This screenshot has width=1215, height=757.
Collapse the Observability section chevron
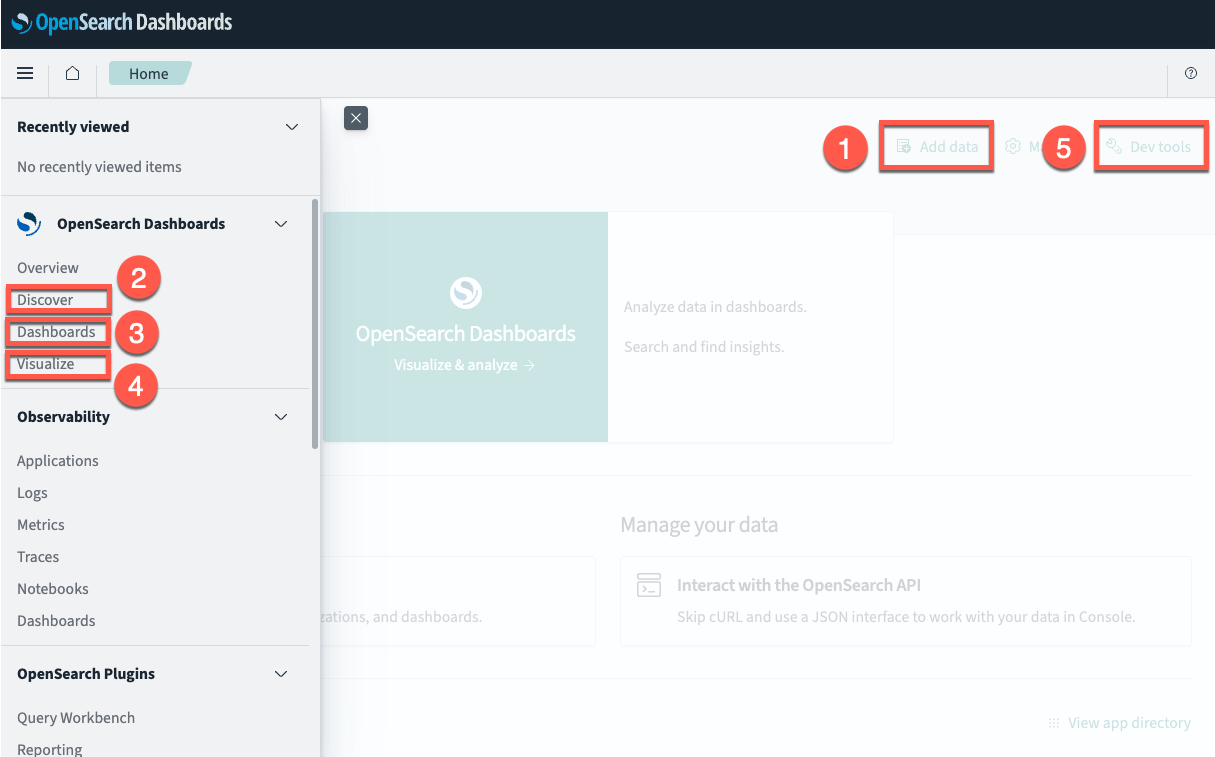[281, 417]
